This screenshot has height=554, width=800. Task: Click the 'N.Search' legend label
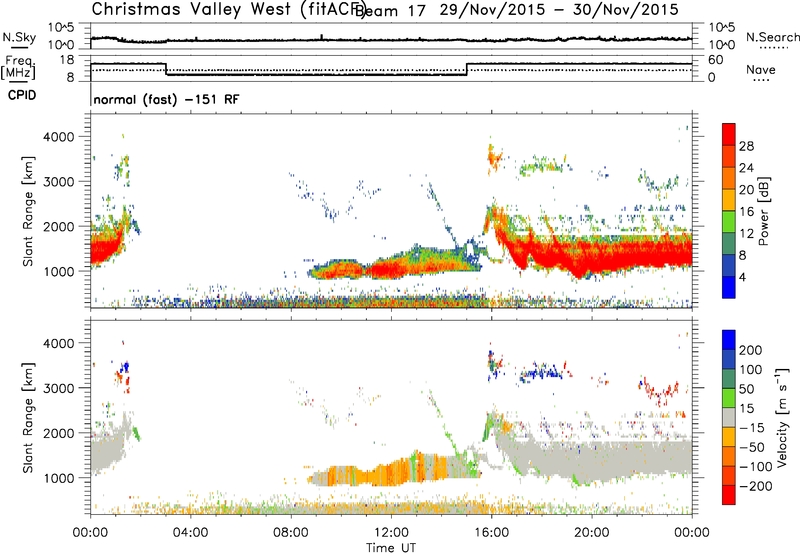(772, 37)
